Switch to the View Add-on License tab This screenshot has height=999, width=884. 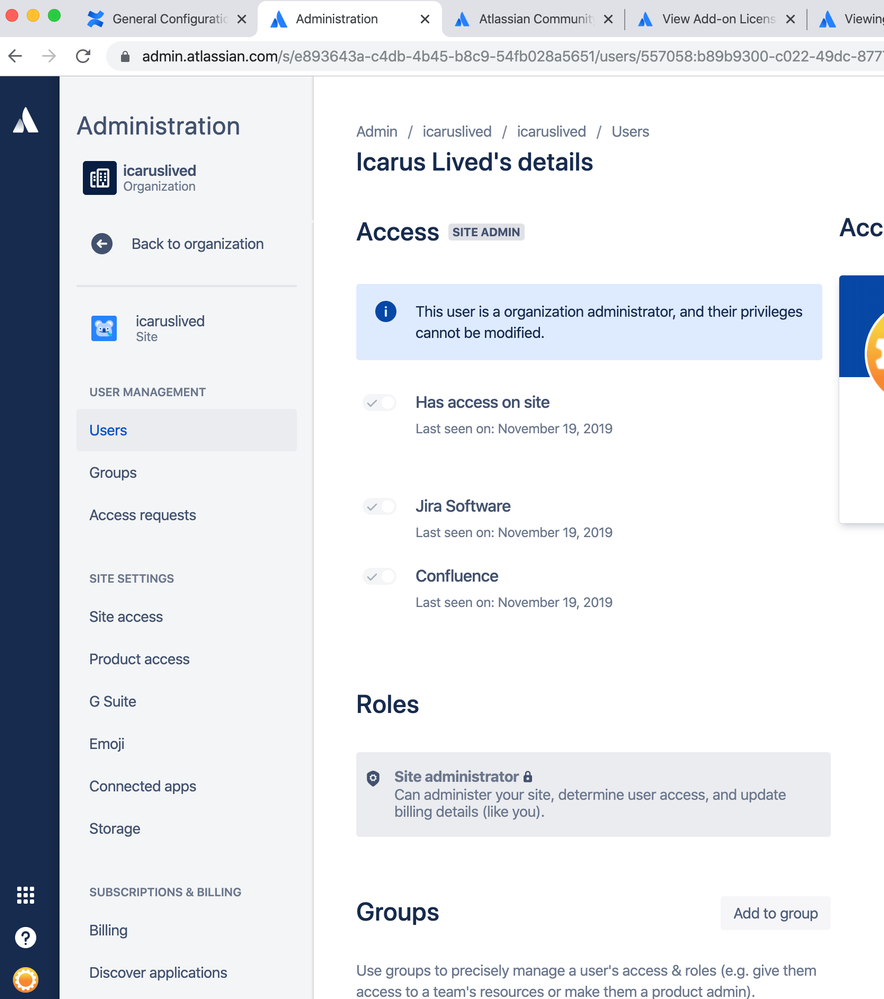(x=717, y=19)
